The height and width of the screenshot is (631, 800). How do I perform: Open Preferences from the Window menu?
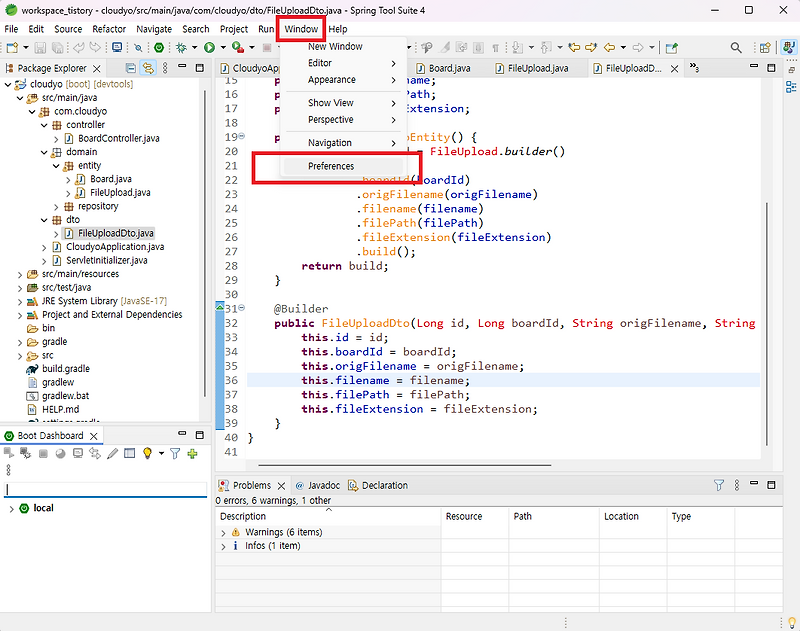331,166
